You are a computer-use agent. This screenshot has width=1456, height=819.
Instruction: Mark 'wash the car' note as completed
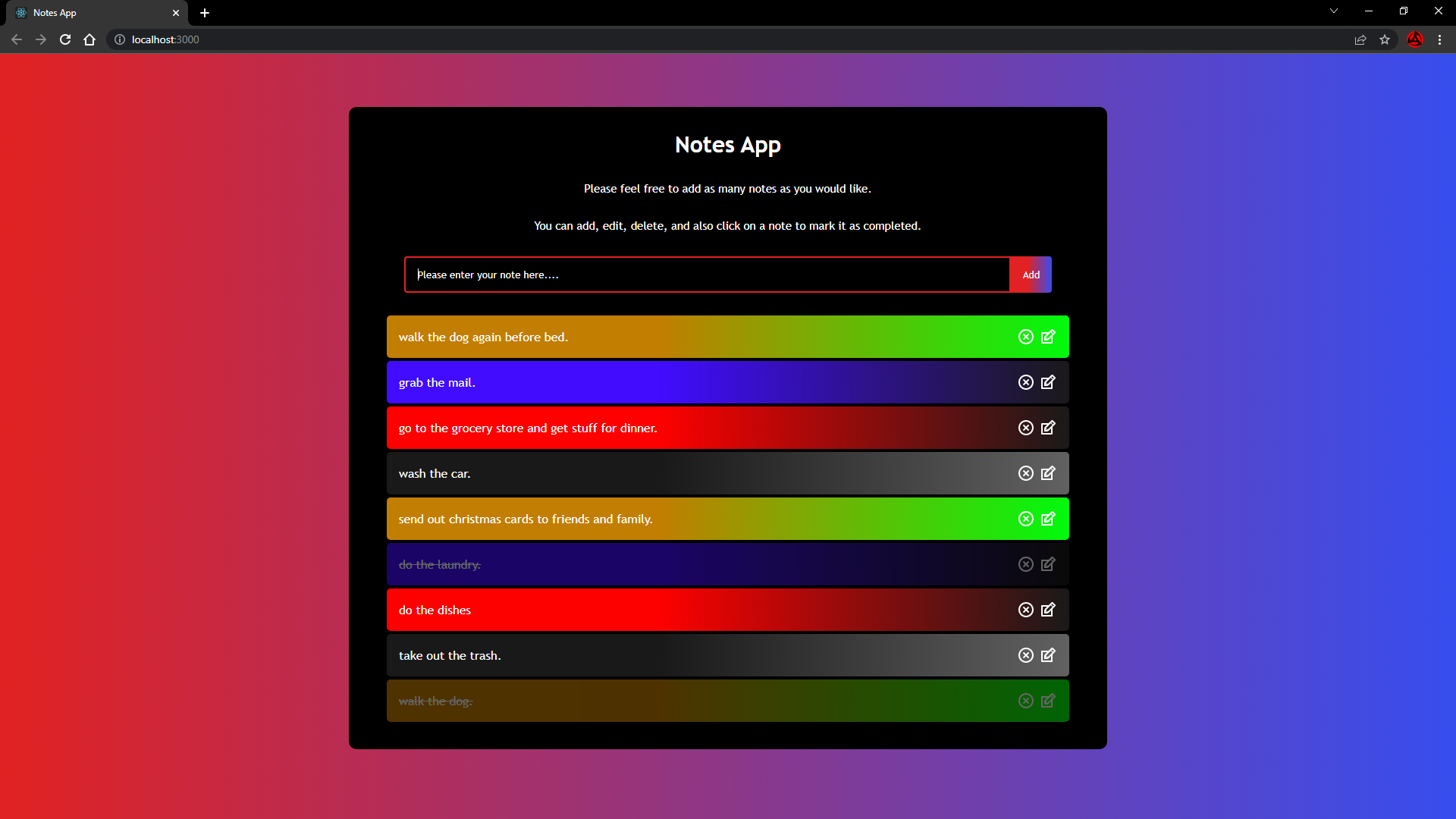[435, 474]
